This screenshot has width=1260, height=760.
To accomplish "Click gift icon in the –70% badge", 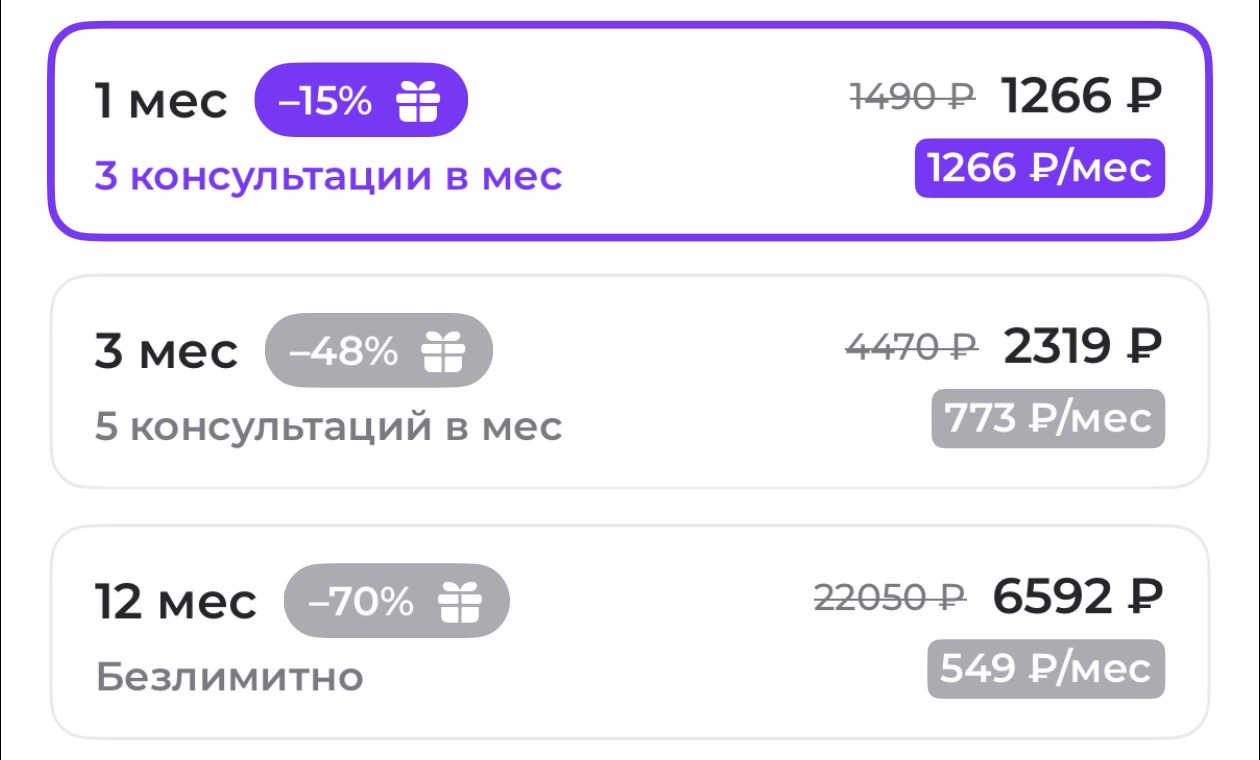I will click(x=460, y=601).
